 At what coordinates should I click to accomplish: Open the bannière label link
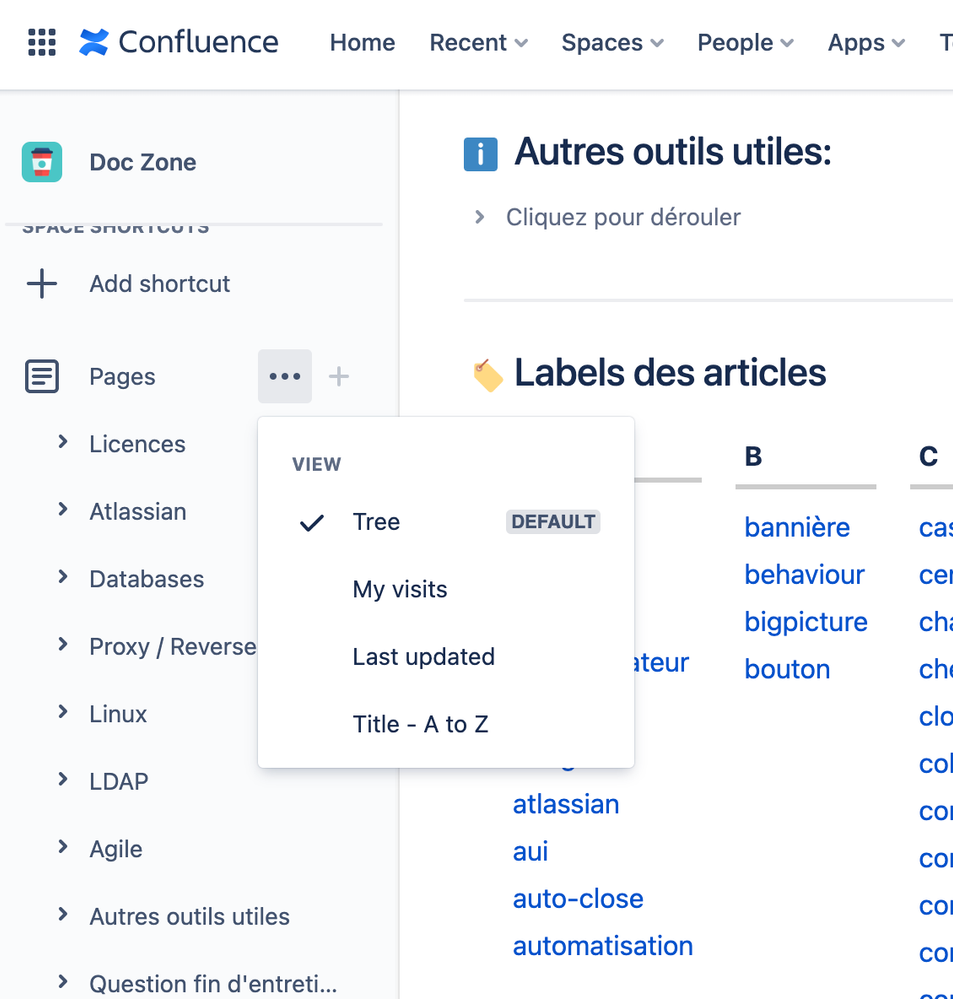pyautogui.click(x=797, y=528)
